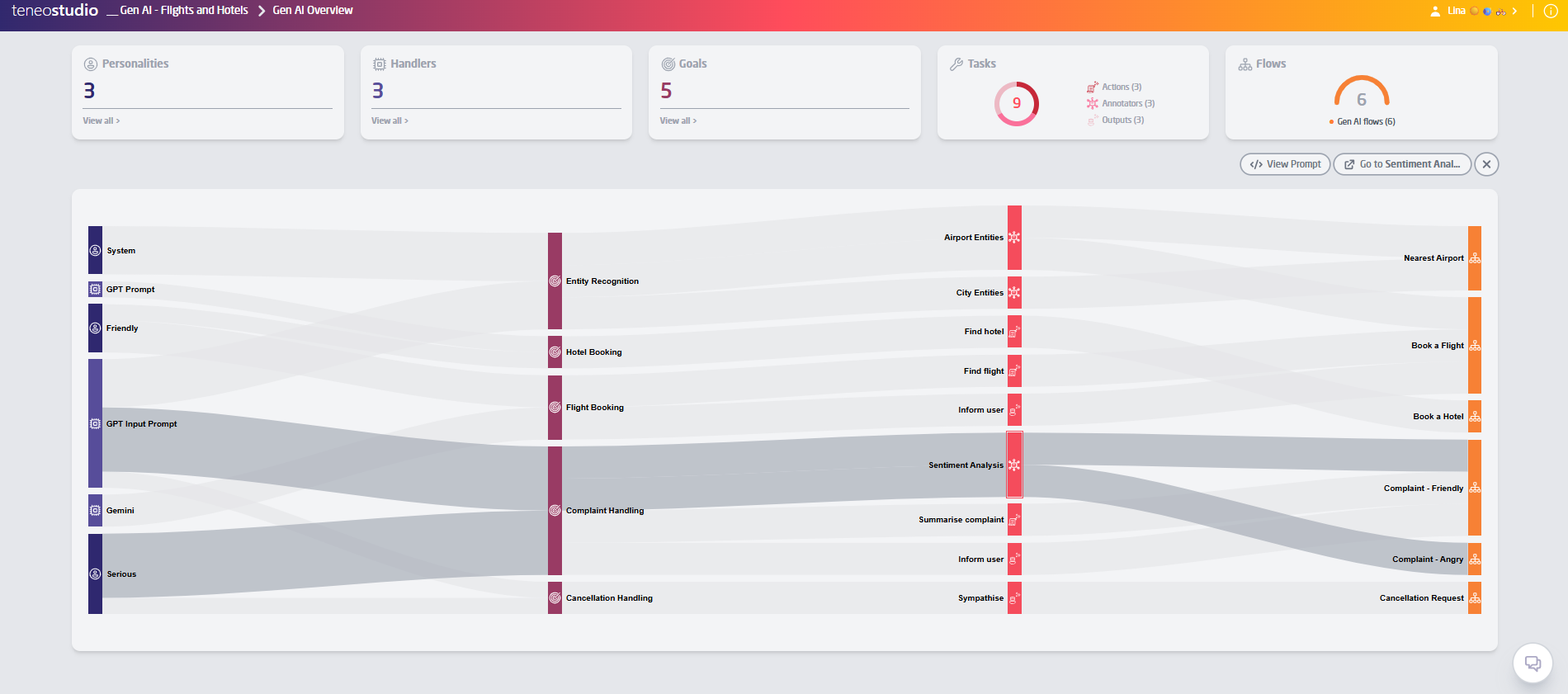
Task: Click the info icon in the top bar
Action: tap(1551, 11)
